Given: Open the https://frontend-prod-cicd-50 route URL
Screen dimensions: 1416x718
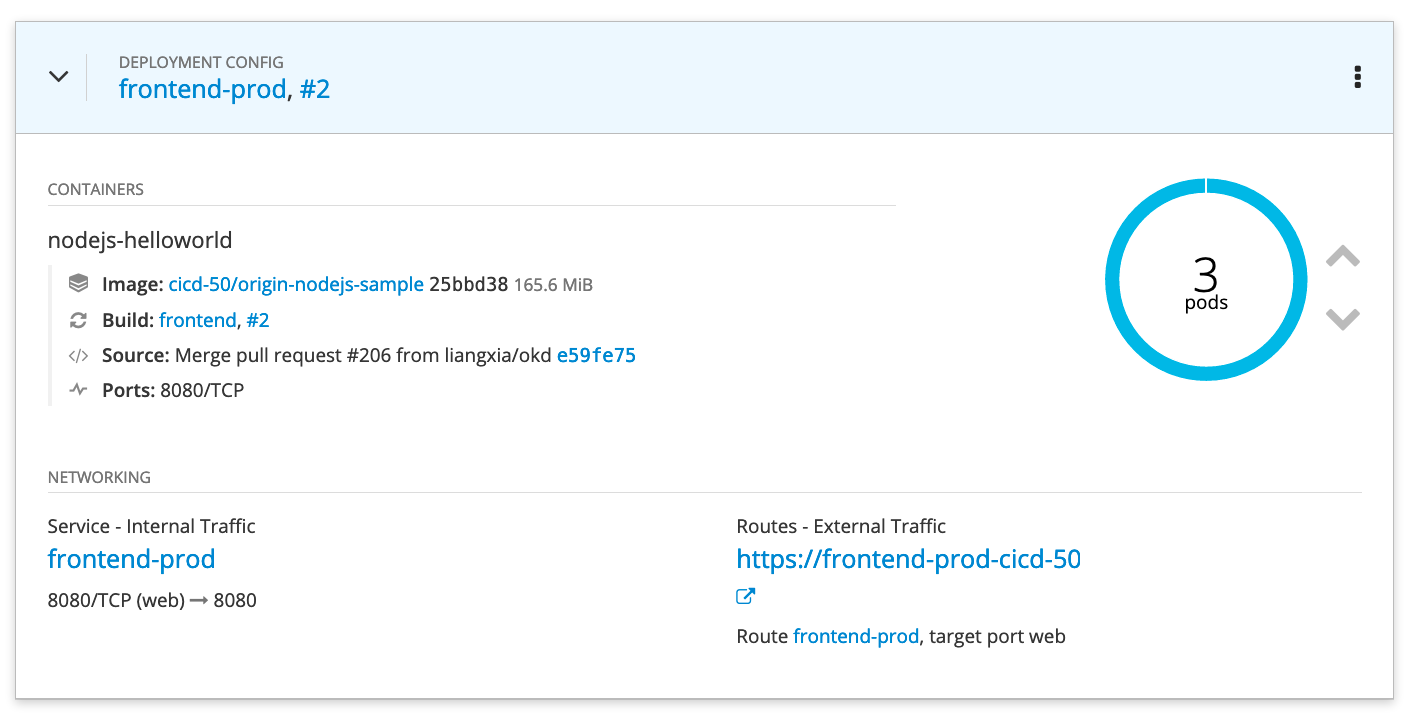Looking at the screenshot, I should coord(908,559).
